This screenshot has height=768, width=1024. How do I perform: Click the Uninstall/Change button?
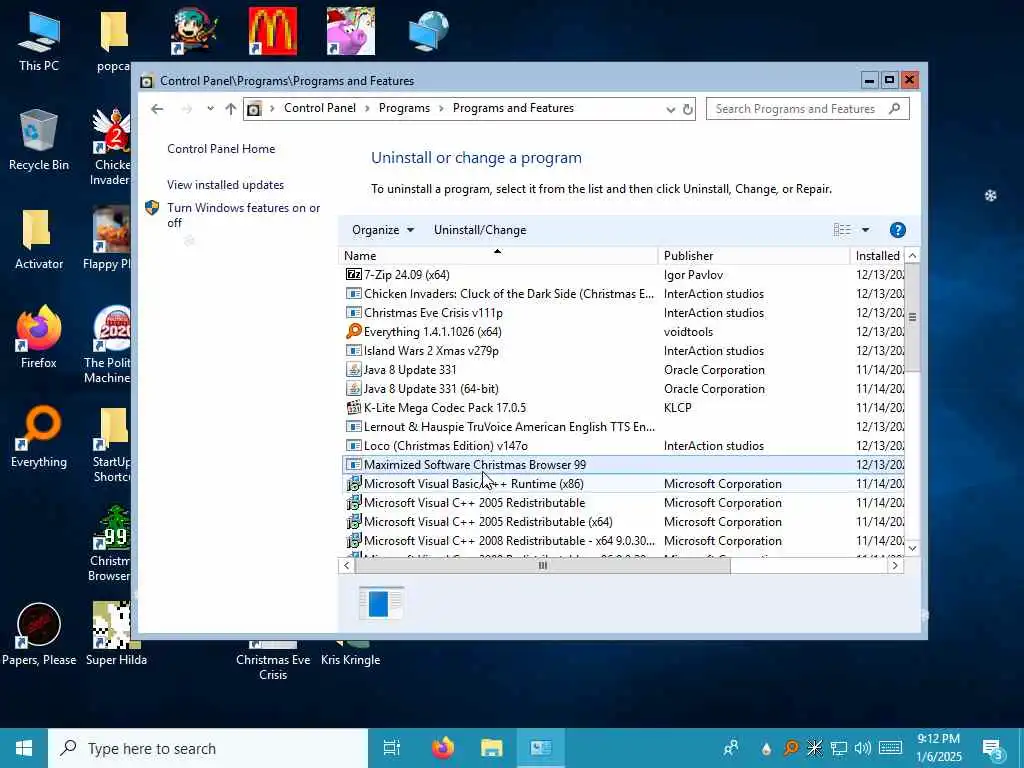(480, 230)
